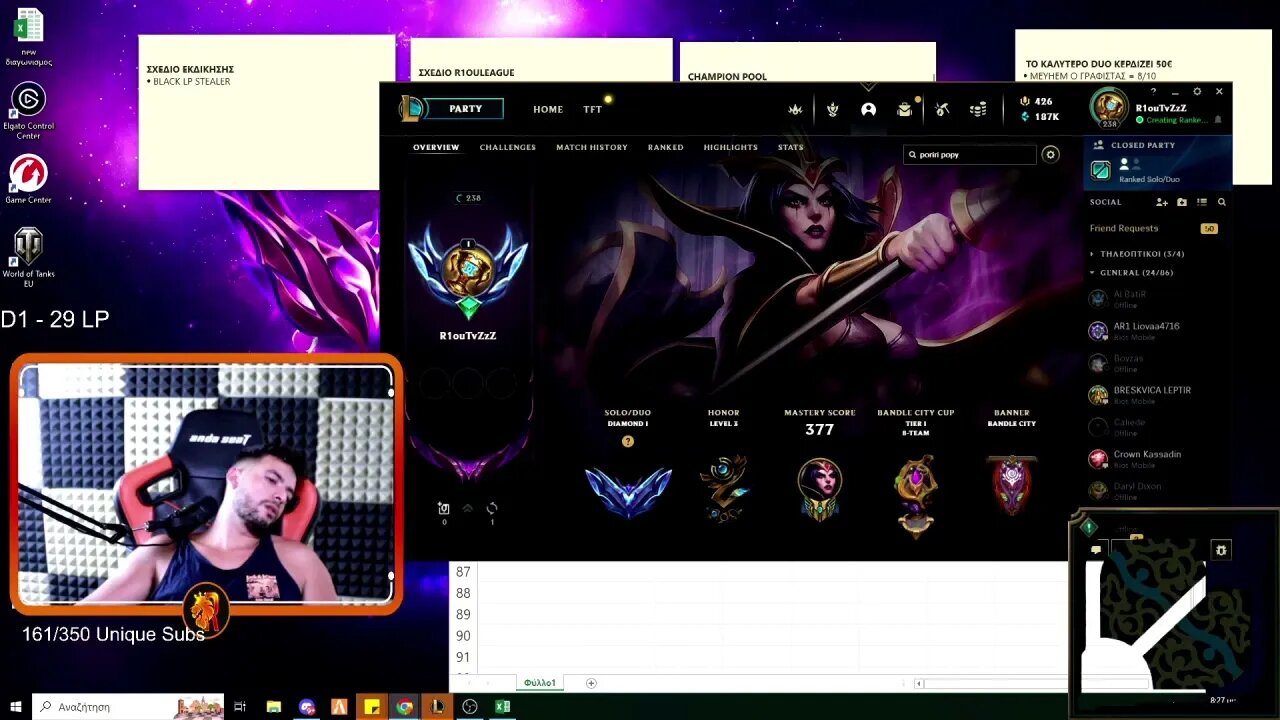Add a new sheet in Excel
Screen dimensions: 1280x720
591,683
